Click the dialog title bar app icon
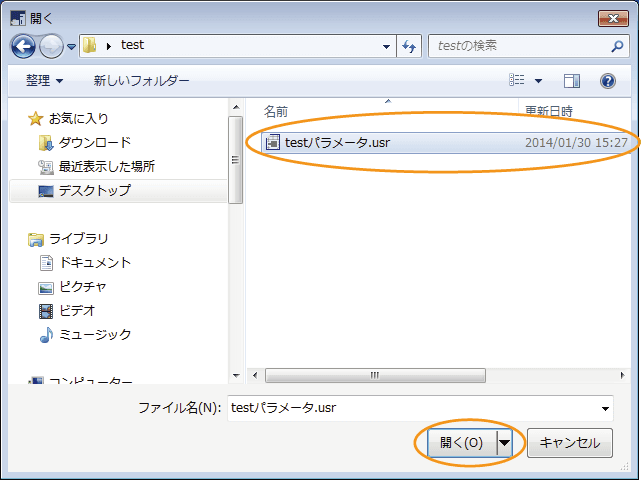This screenshot has height=480, width=642. (x=18, y=18)
